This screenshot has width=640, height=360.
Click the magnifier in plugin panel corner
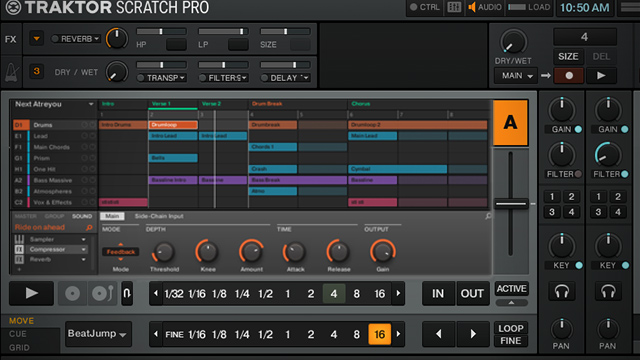(x=488, y=216)
